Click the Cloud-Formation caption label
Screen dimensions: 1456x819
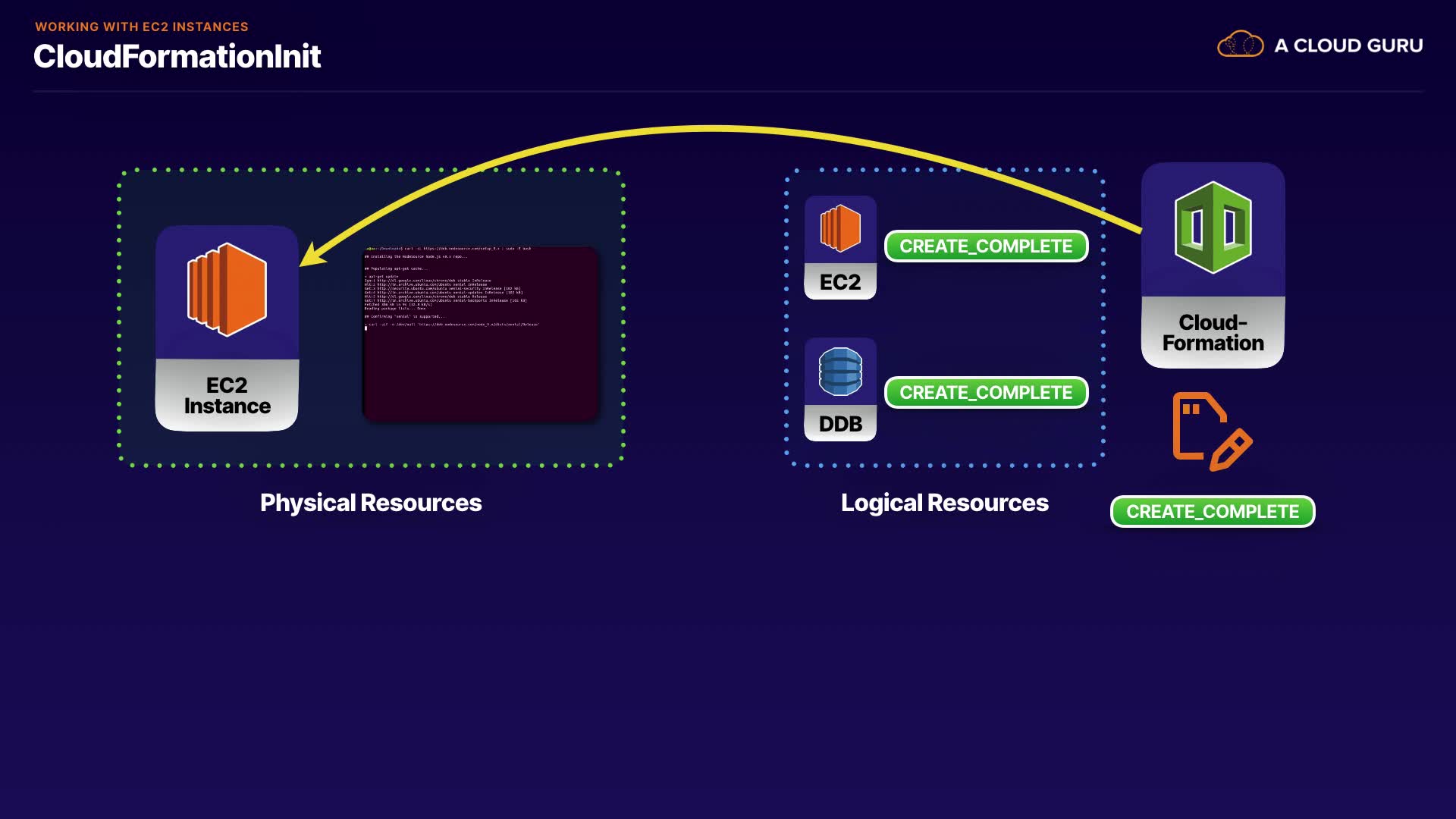tap(1213, 333)
